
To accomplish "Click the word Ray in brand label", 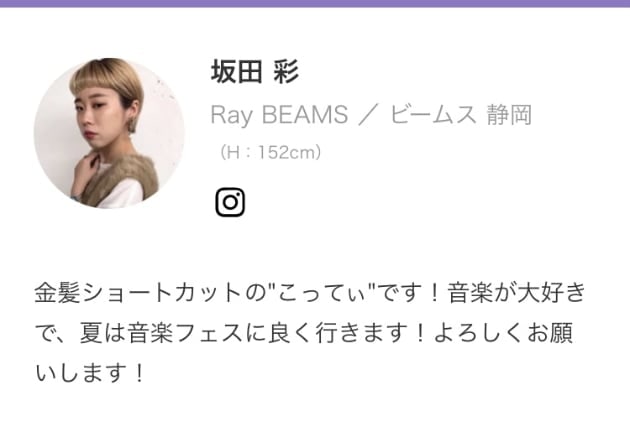I will pos(232,115).
